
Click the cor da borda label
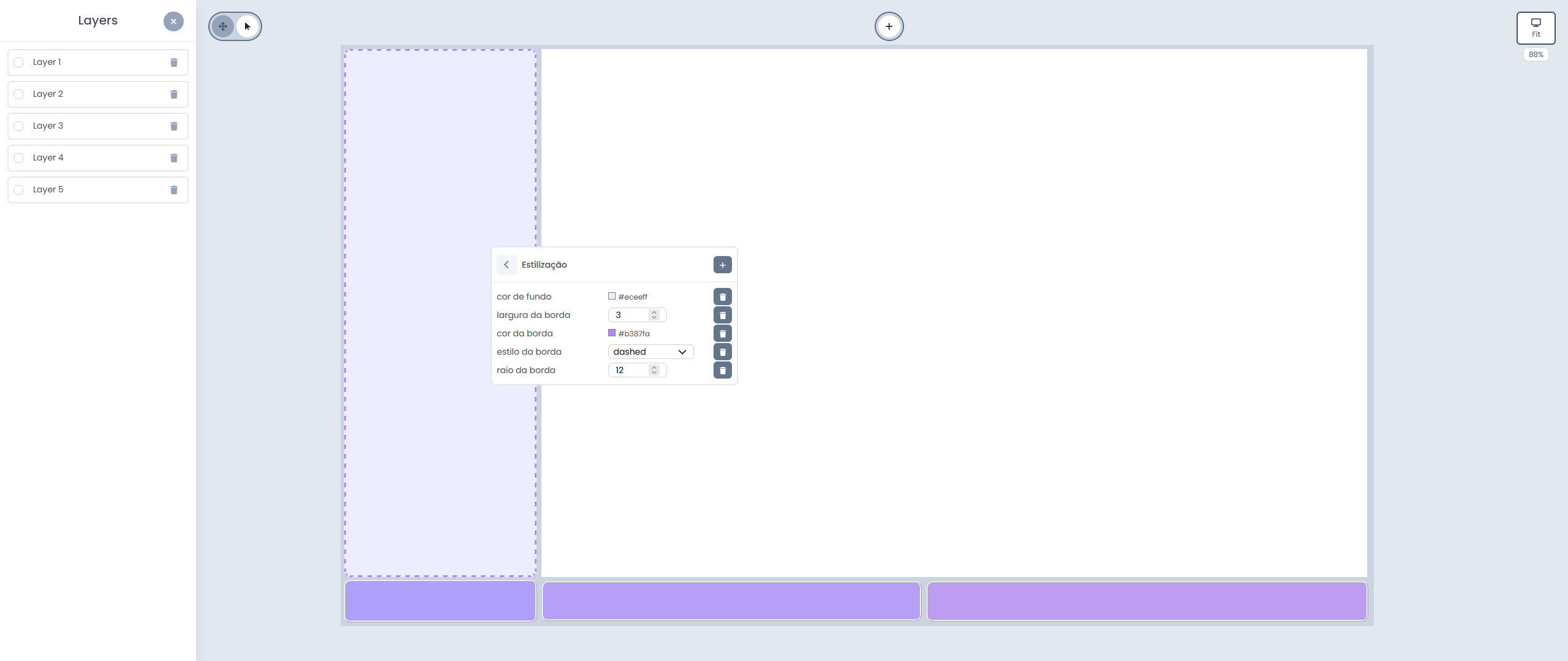524,333
